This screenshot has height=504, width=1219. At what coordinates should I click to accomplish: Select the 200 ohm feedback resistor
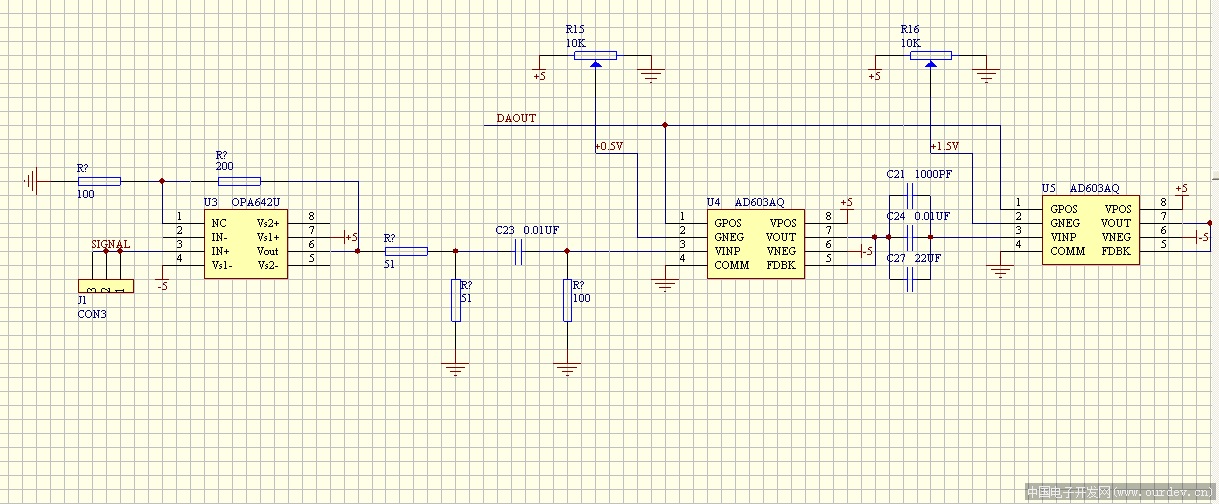(x=239, y=181)
